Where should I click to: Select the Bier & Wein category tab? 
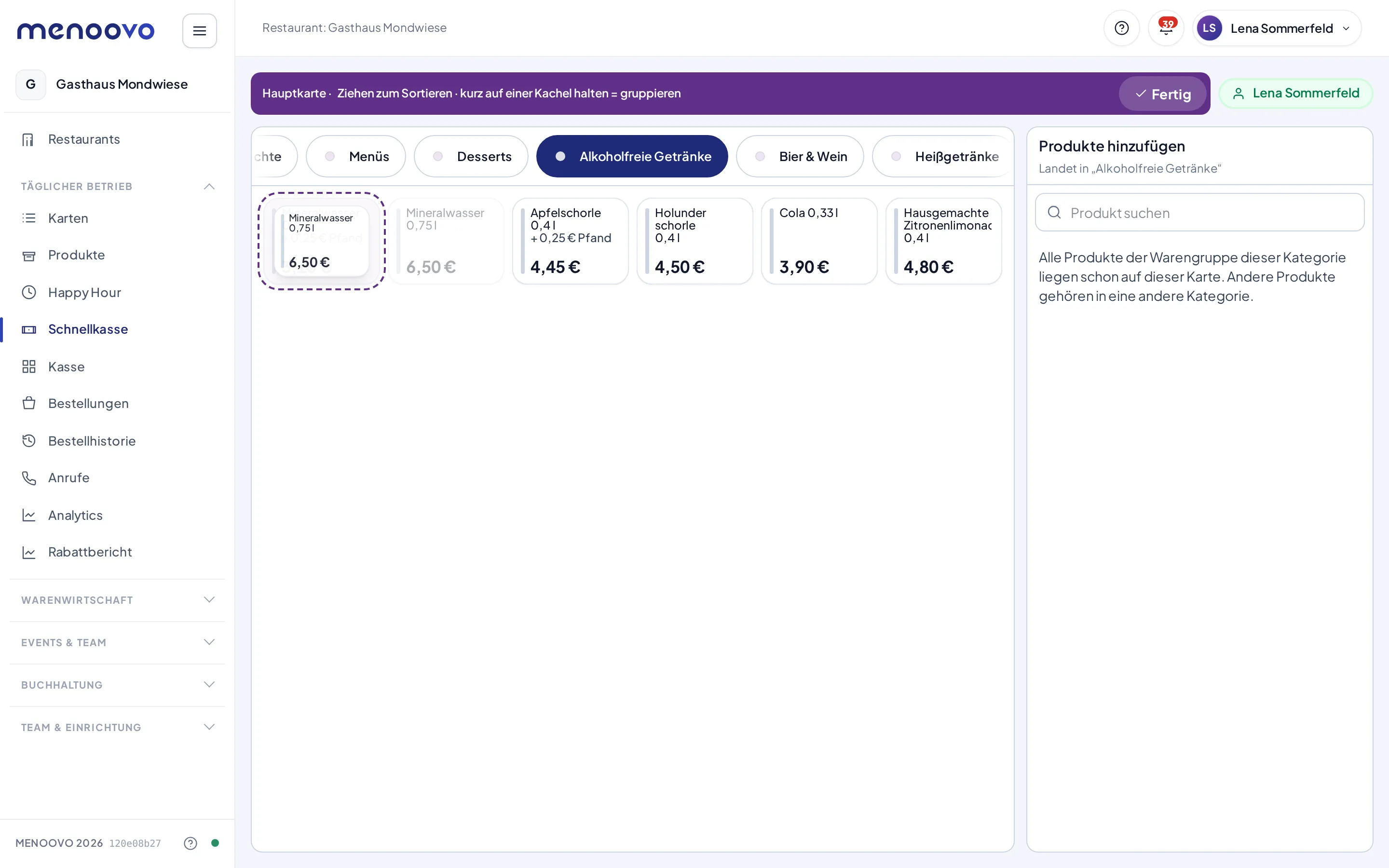(x=800, y=156)
